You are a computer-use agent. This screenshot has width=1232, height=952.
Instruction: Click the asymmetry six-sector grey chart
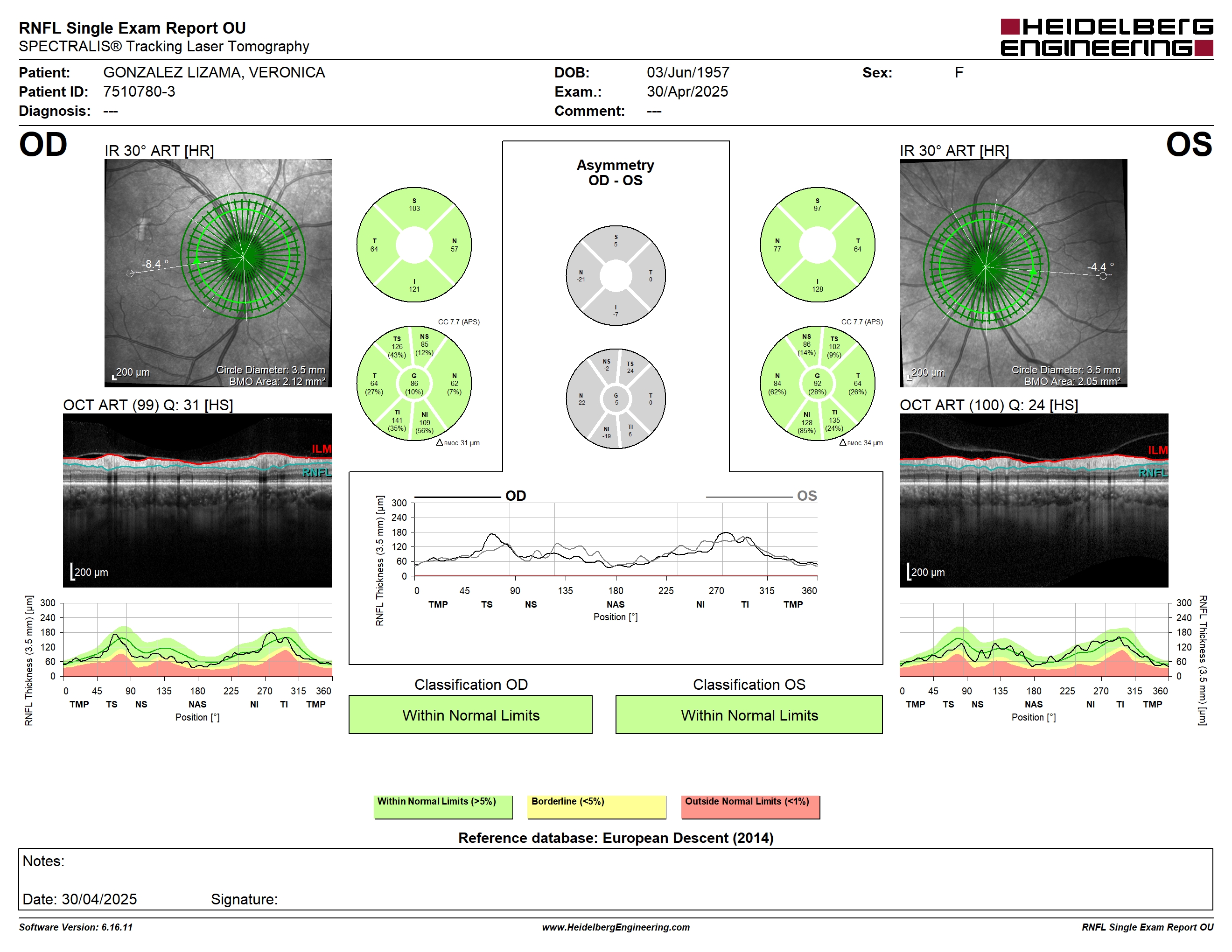[616, 399]
